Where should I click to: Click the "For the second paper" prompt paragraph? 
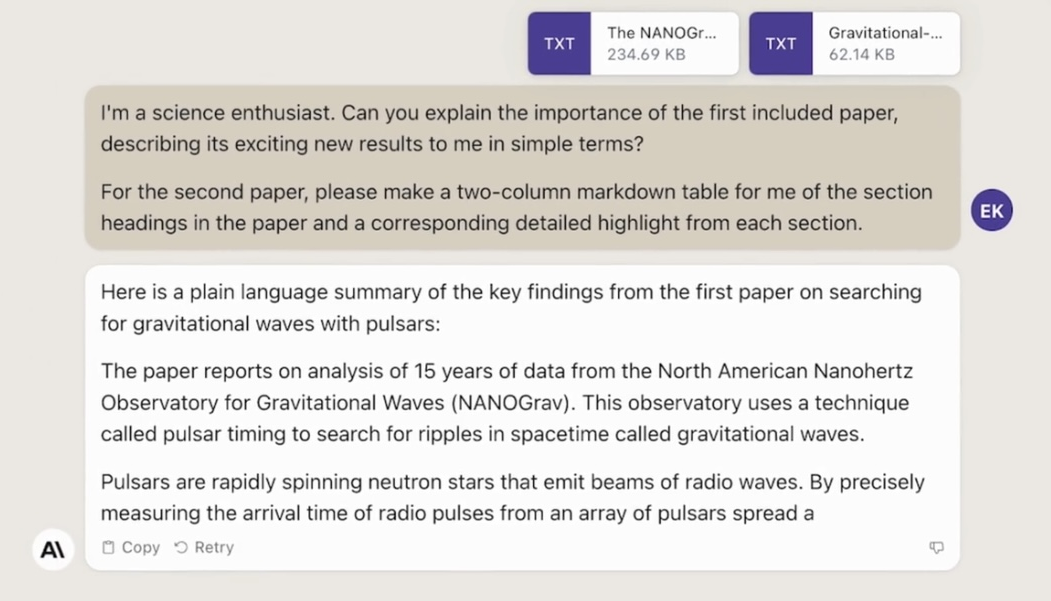tap(516, 207)
